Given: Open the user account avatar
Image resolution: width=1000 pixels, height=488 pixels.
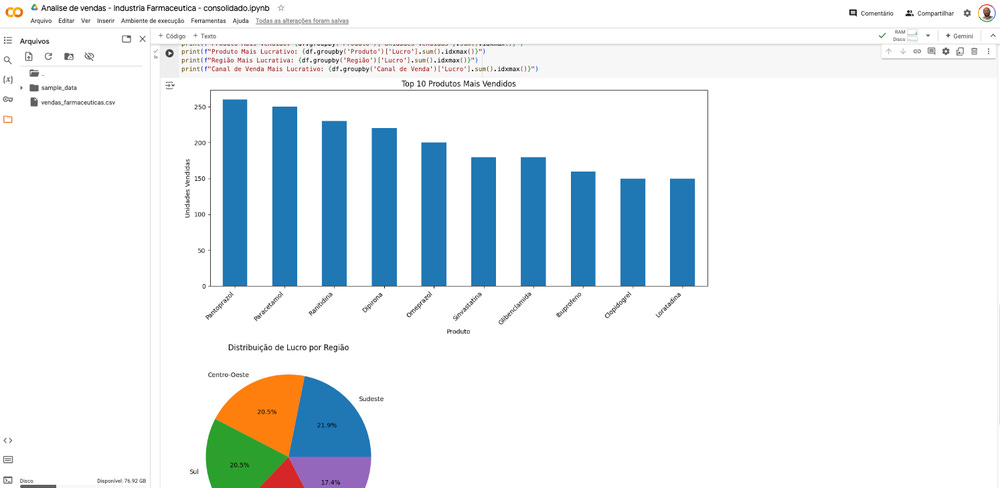Looking at the screenshot, I should coord(987,13).
